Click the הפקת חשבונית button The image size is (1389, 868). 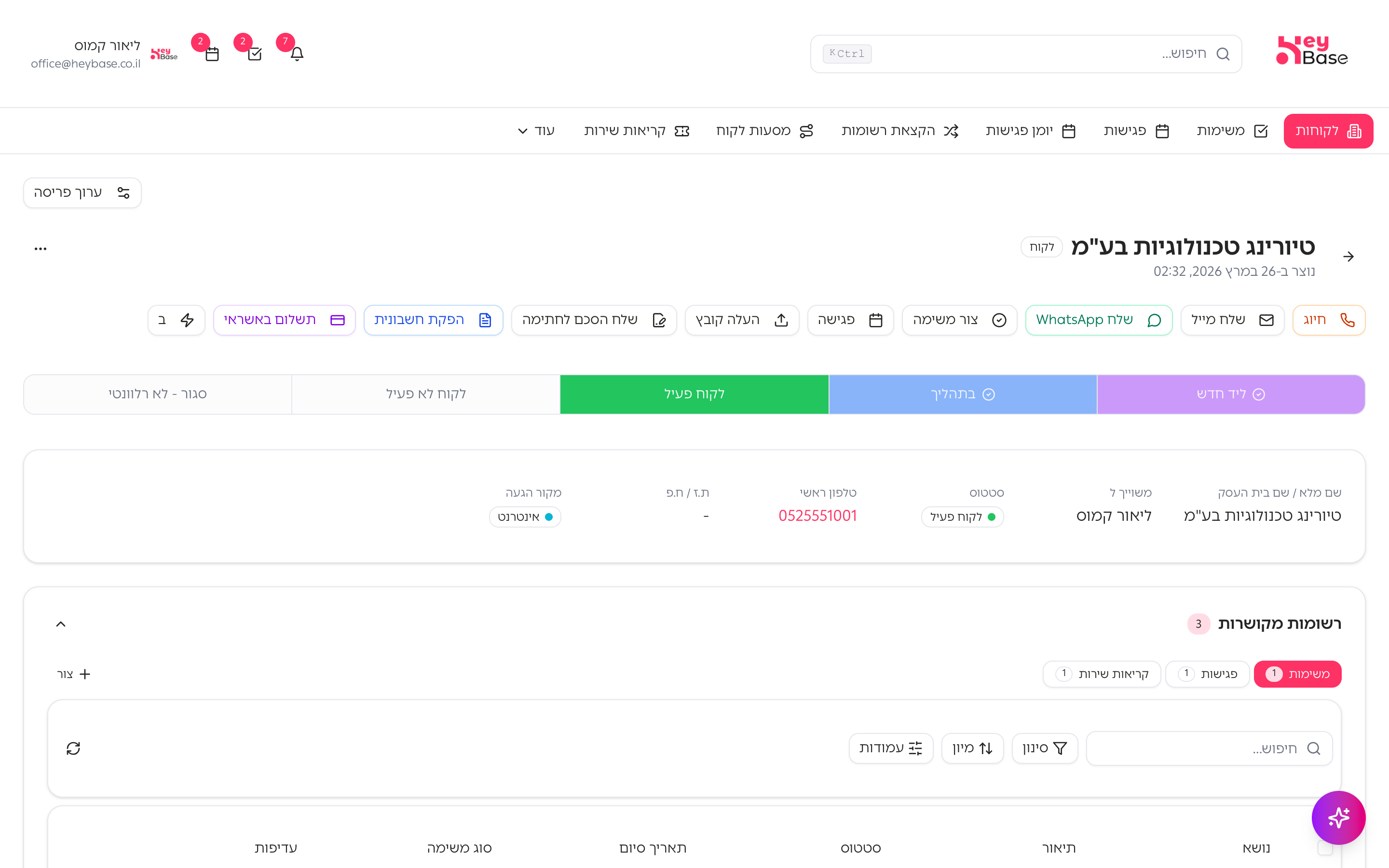(434, 320)
